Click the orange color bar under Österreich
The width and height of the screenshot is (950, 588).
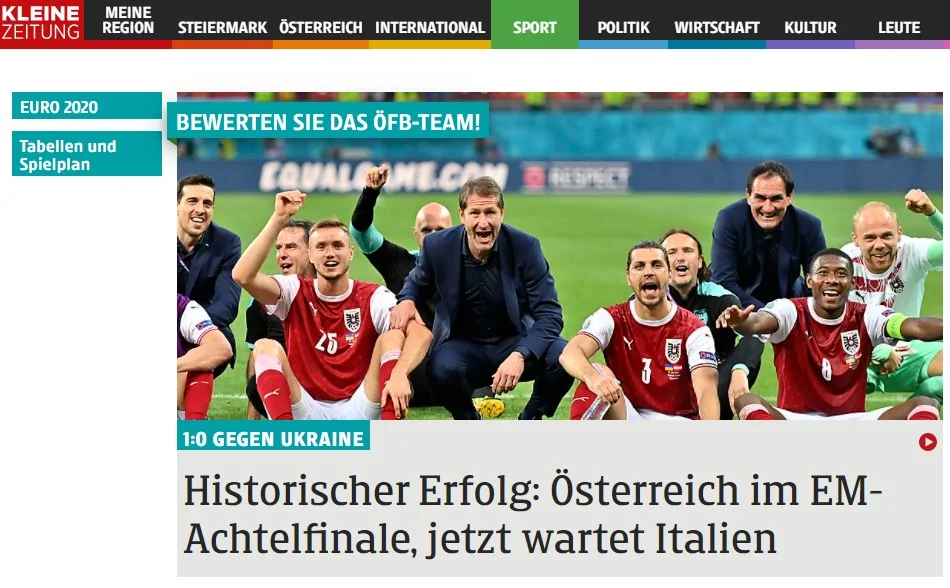pos(321,44)
